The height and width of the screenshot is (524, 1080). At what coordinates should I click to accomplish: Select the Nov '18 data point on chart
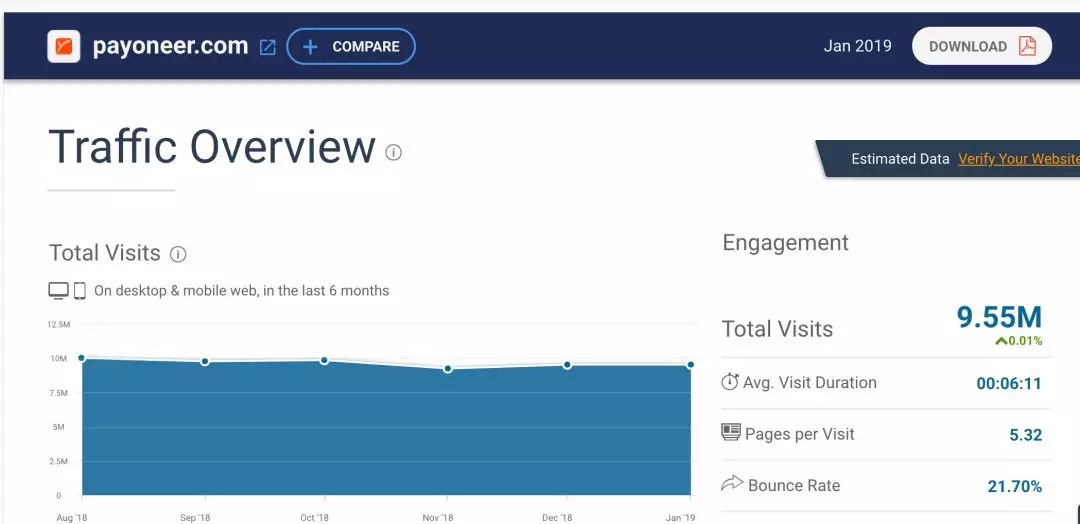[x=447, y=369]
